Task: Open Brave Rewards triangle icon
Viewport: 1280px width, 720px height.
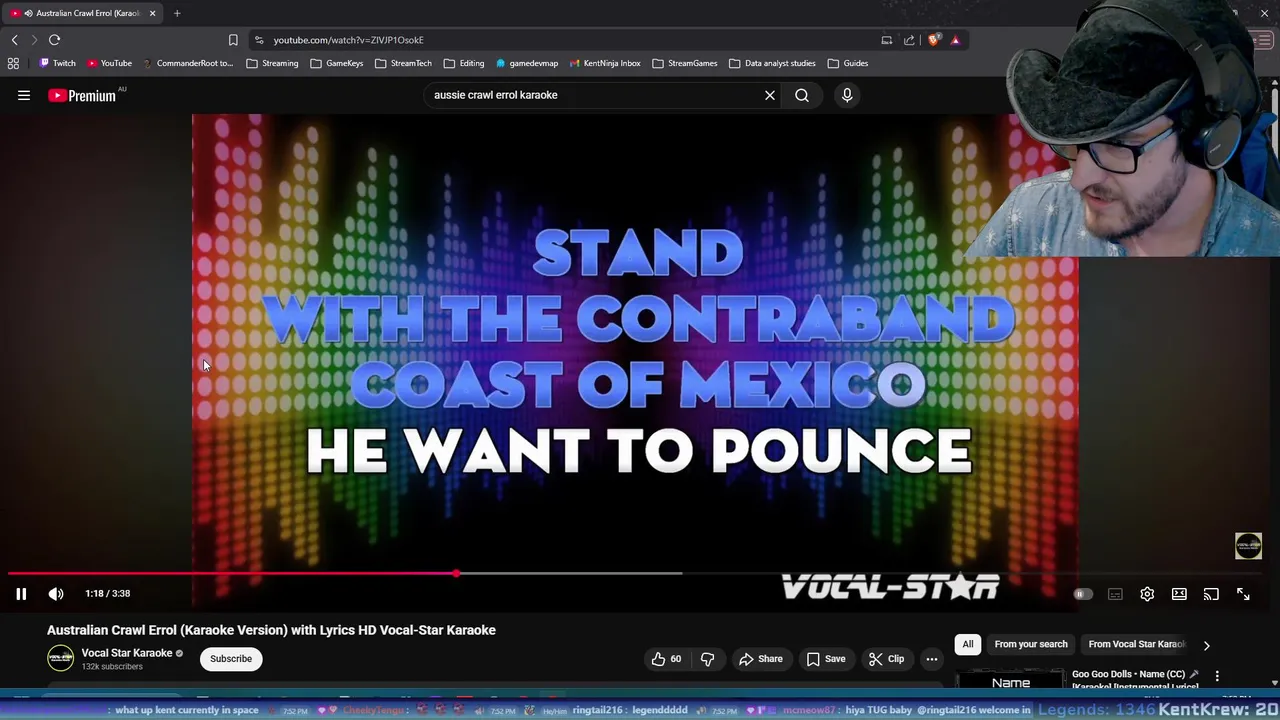Action: pos(955,40)
